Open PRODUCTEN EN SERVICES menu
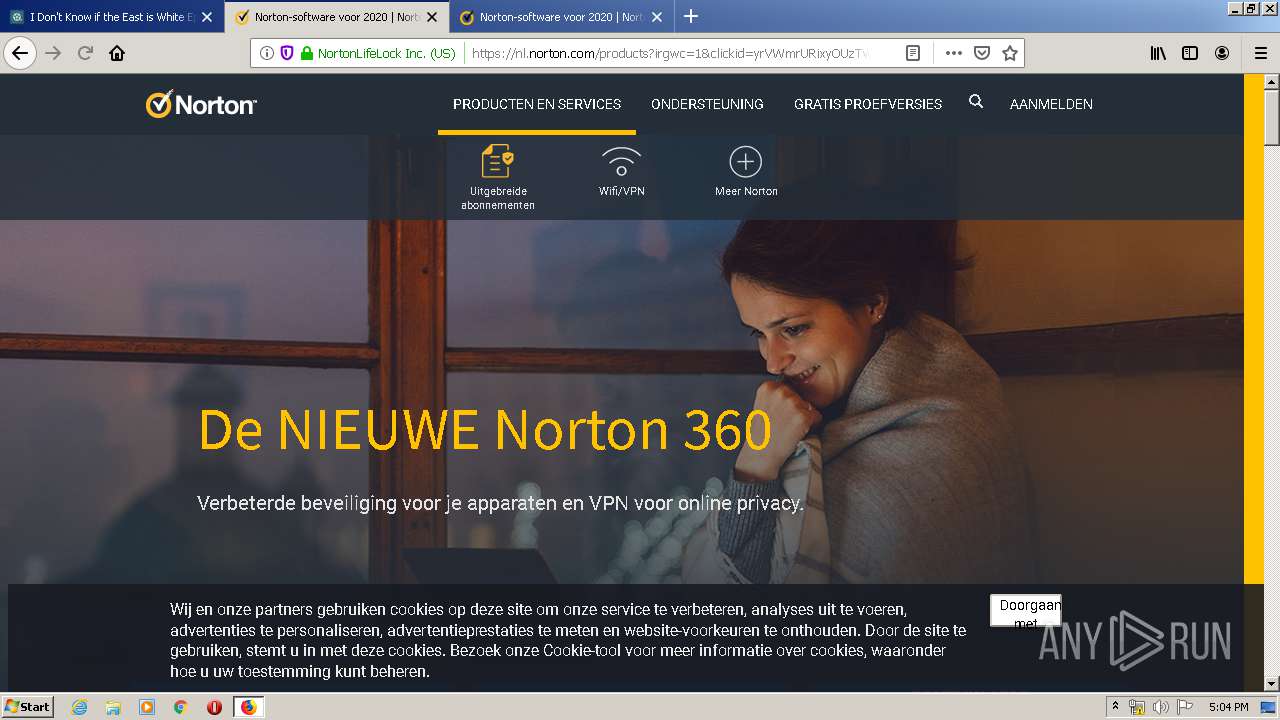Viewport: 1280px width, 720px height. coord(537,104)
